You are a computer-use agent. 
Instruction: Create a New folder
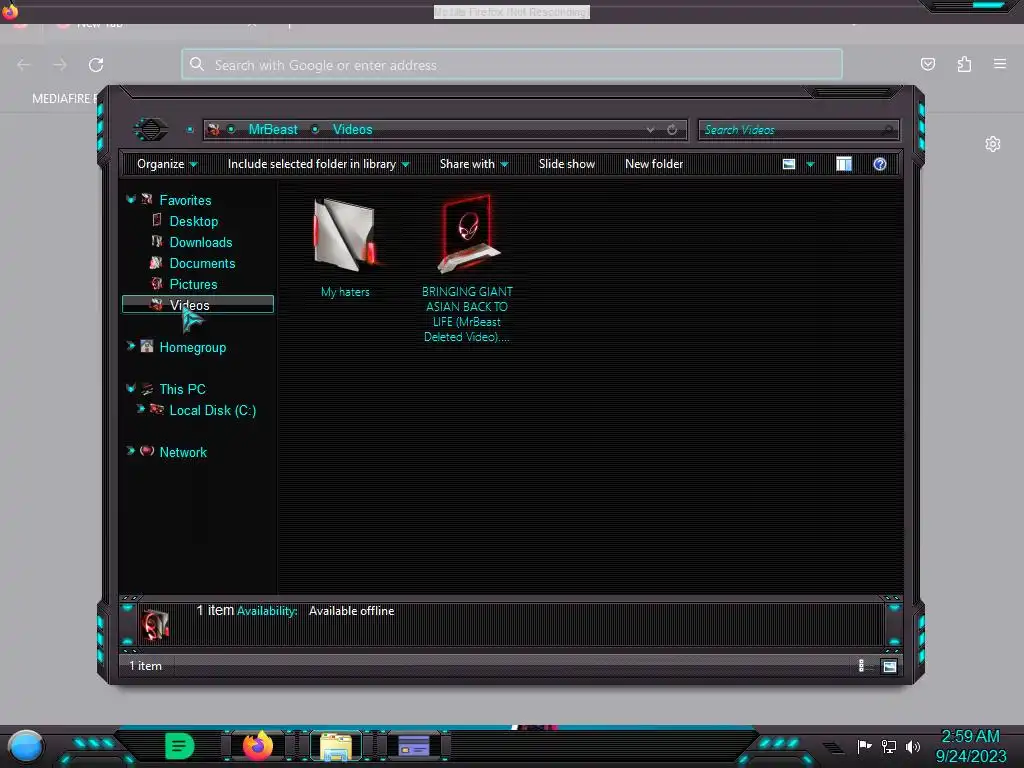coord(654,164)
